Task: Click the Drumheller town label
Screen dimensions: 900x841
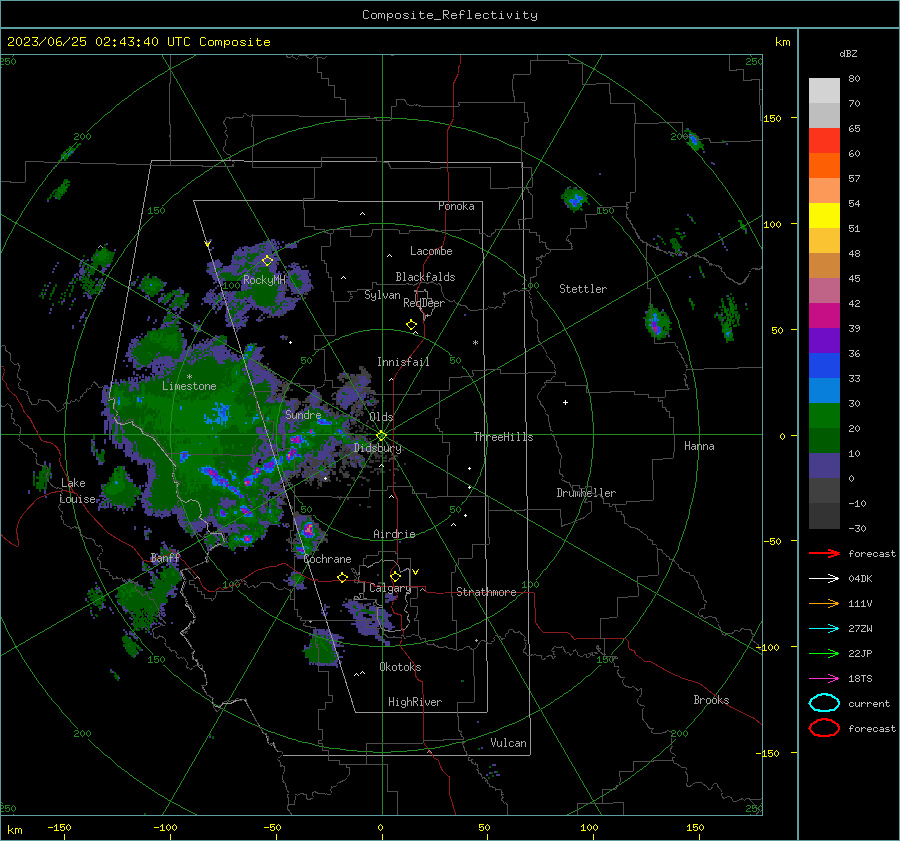Action: (586, 493)
